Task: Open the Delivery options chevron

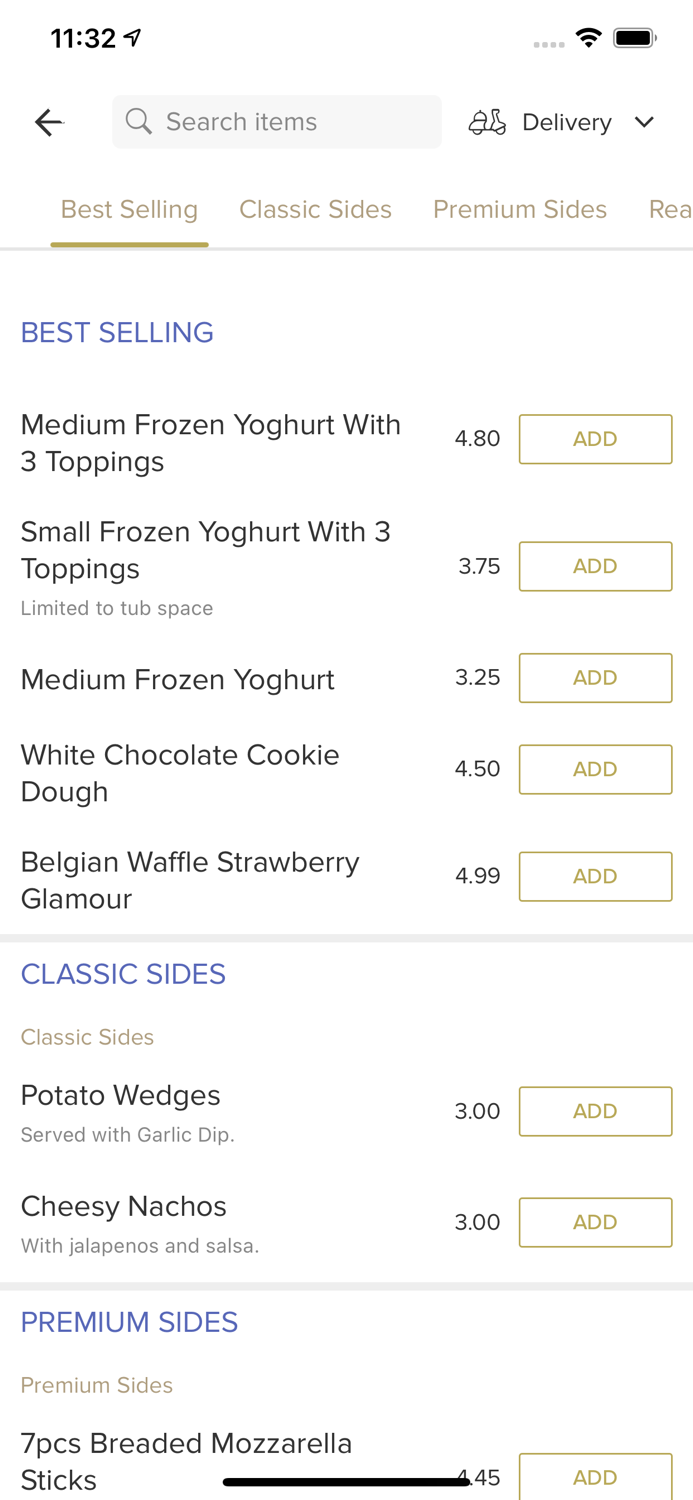Action: 645,121
